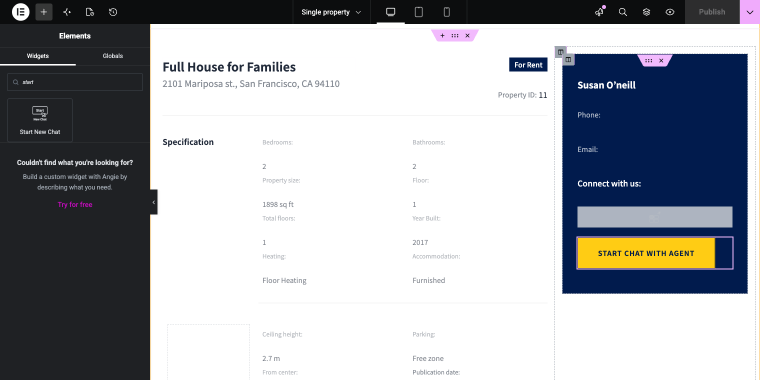Select the Full House for Families heading
This screenshot has width=760, height=380.
coord(229,67)
